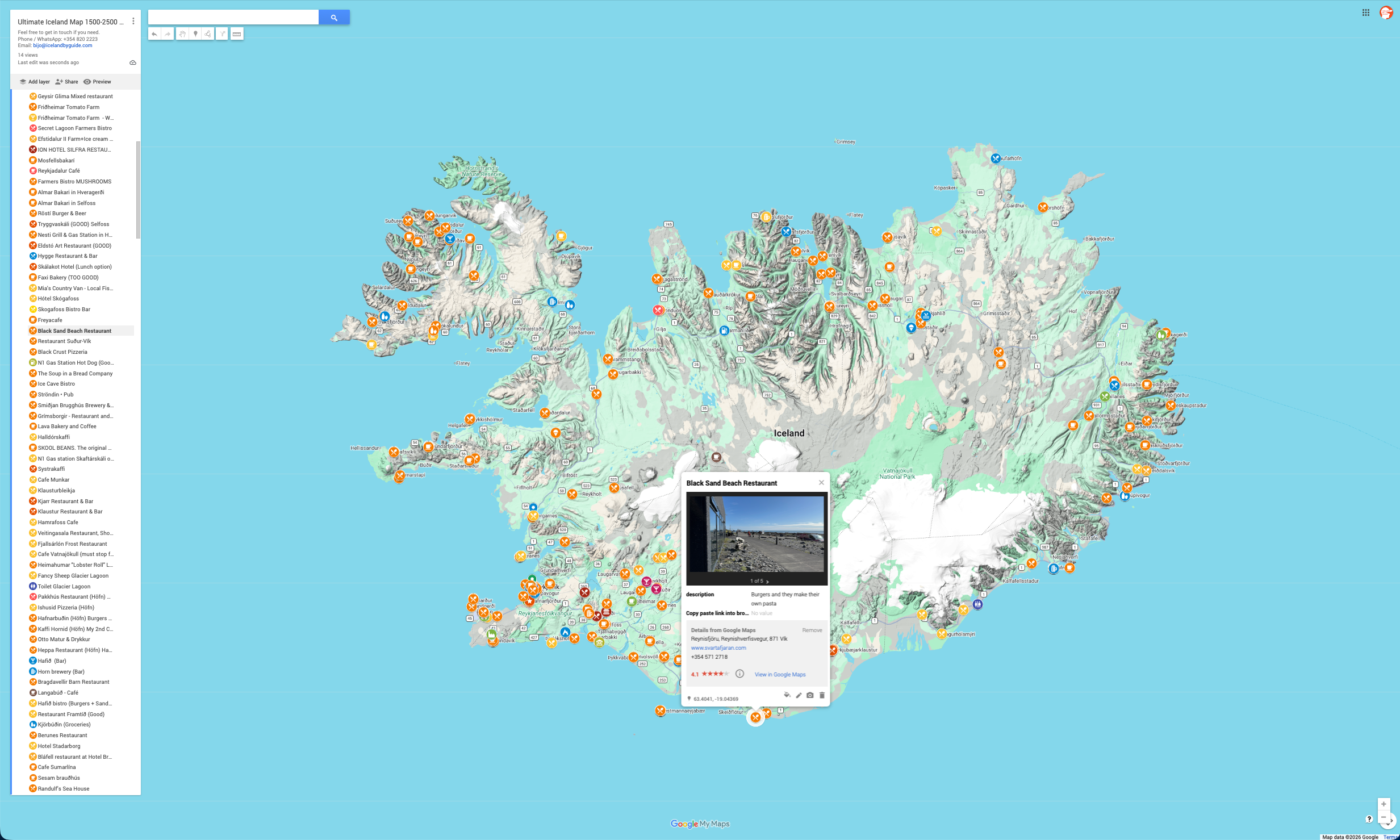Image resolution: width=1400 pixels, height=840 pixels.
Task: Choose the hand select items tool
Action: click(182, 34)
